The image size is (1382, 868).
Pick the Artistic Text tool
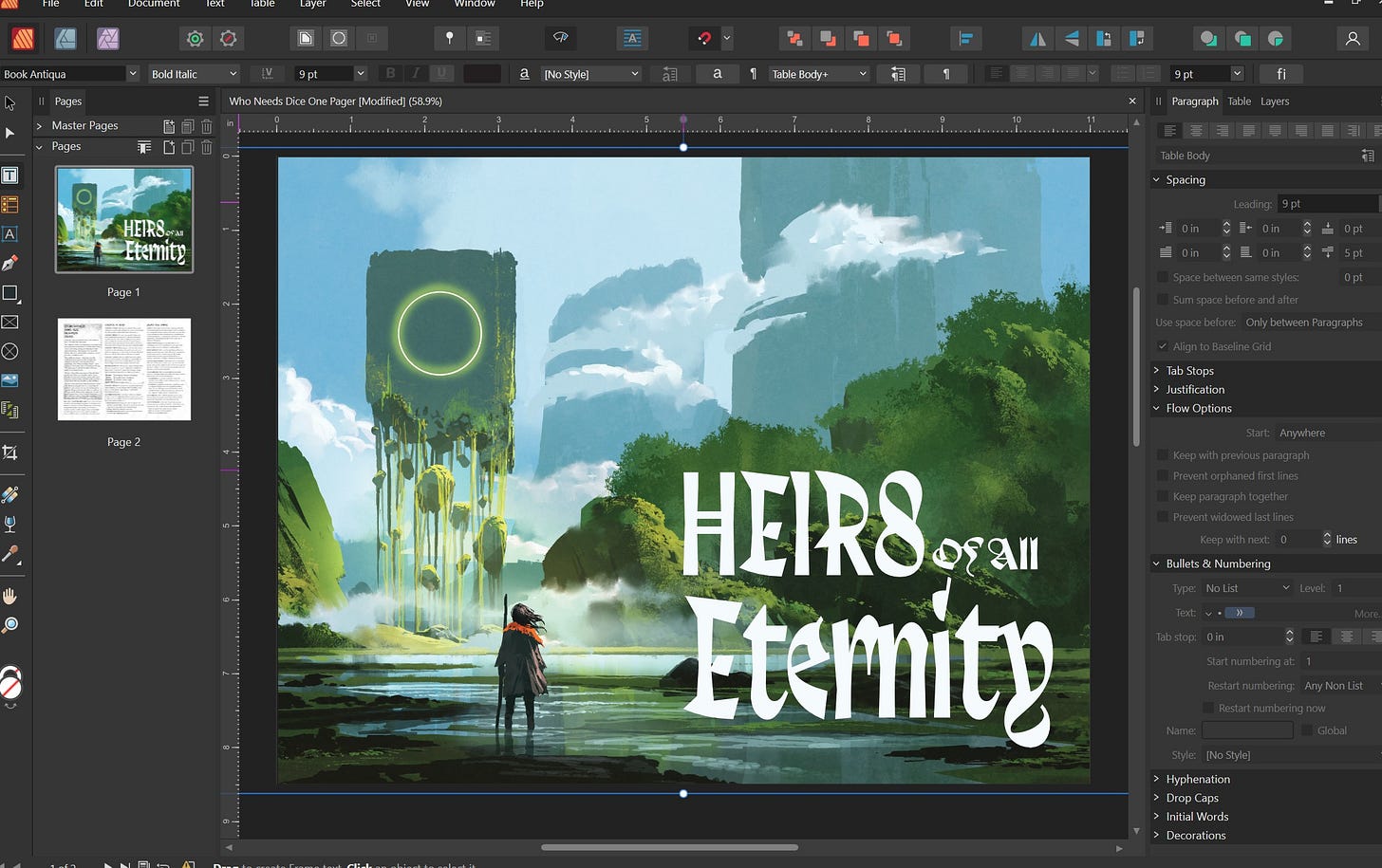[10, 234]
